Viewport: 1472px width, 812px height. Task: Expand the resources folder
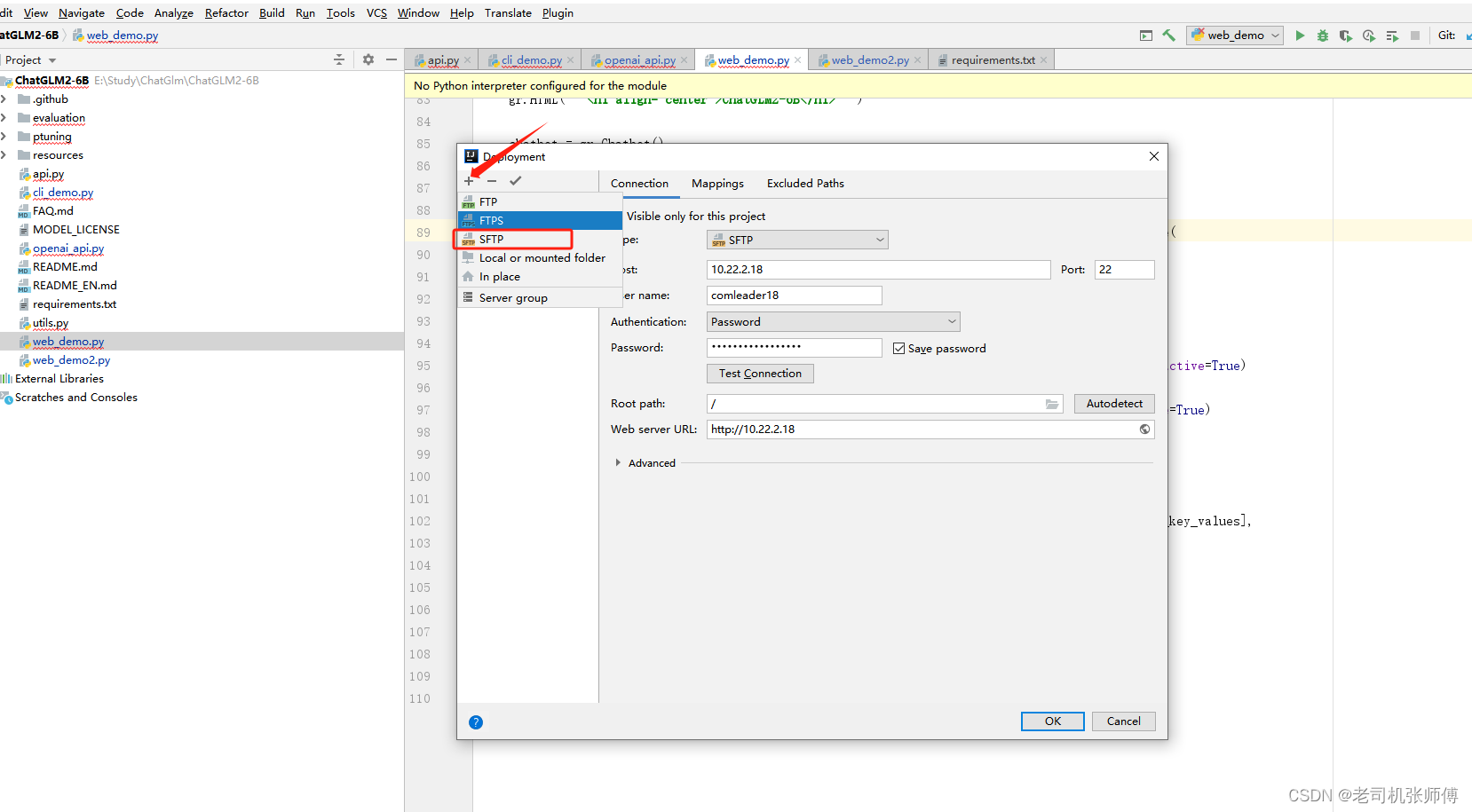tap(4, 155)
